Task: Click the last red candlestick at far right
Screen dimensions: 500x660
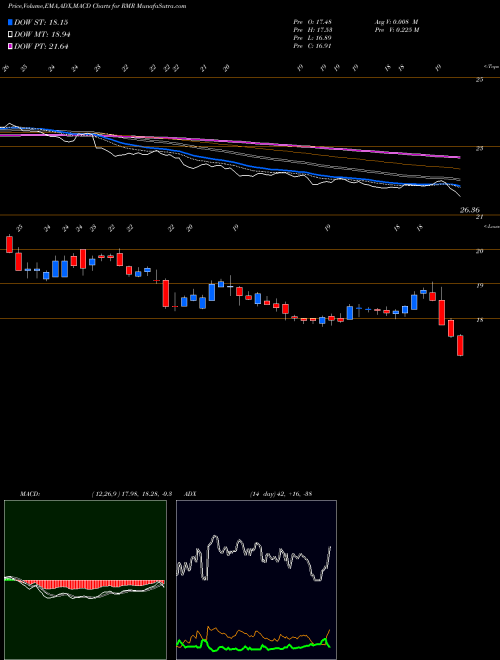Action: click(460, 345)
